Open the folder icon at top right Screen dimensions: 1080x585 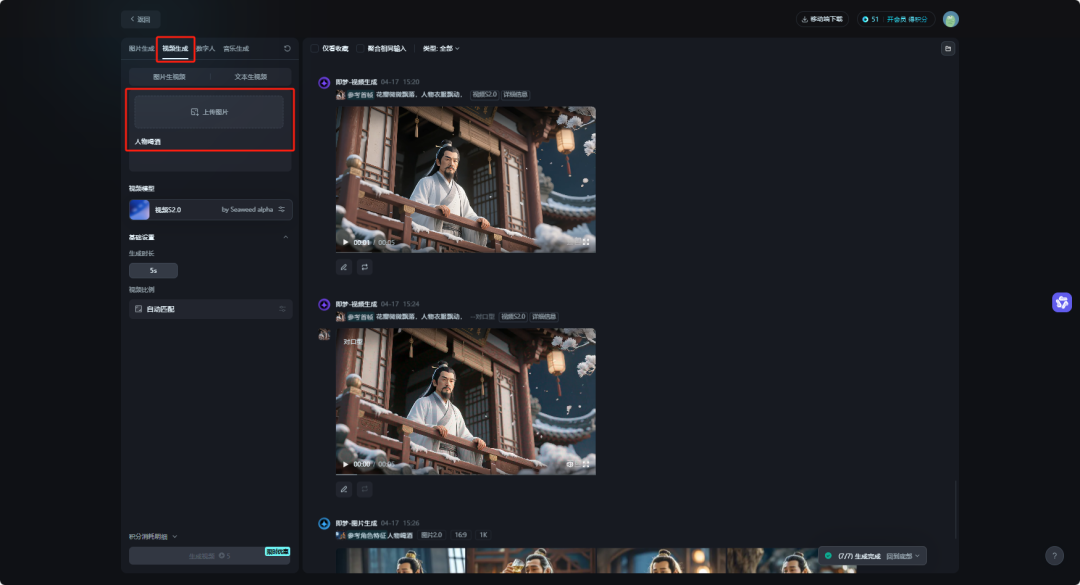tap(947, 48)
